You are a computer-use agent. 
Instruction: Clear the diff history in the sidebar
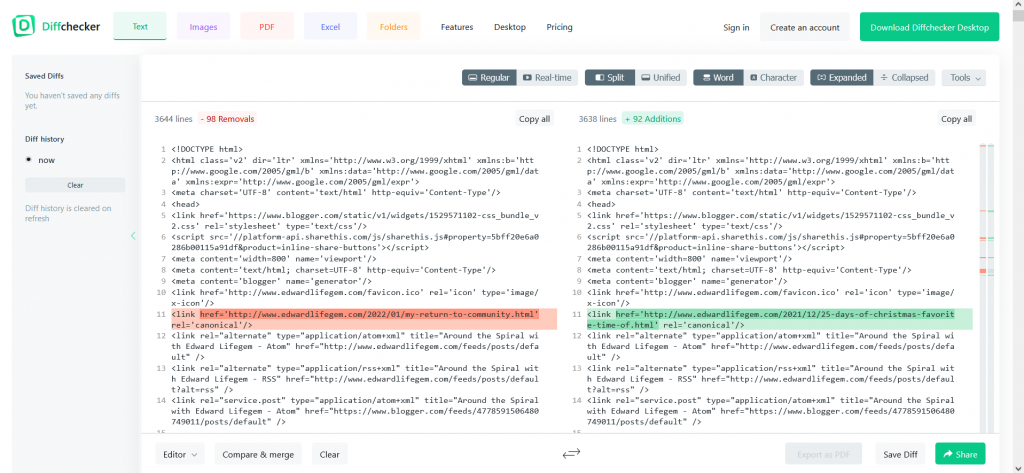tap(75, 185)
